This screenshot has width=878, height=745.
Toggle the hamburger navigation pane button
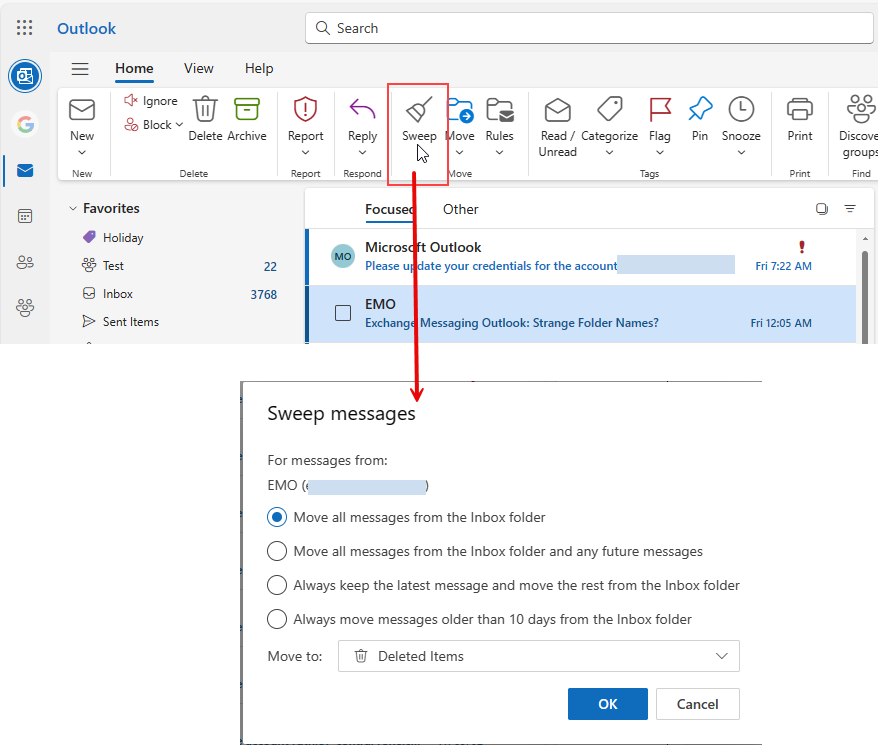click(80, 68)
